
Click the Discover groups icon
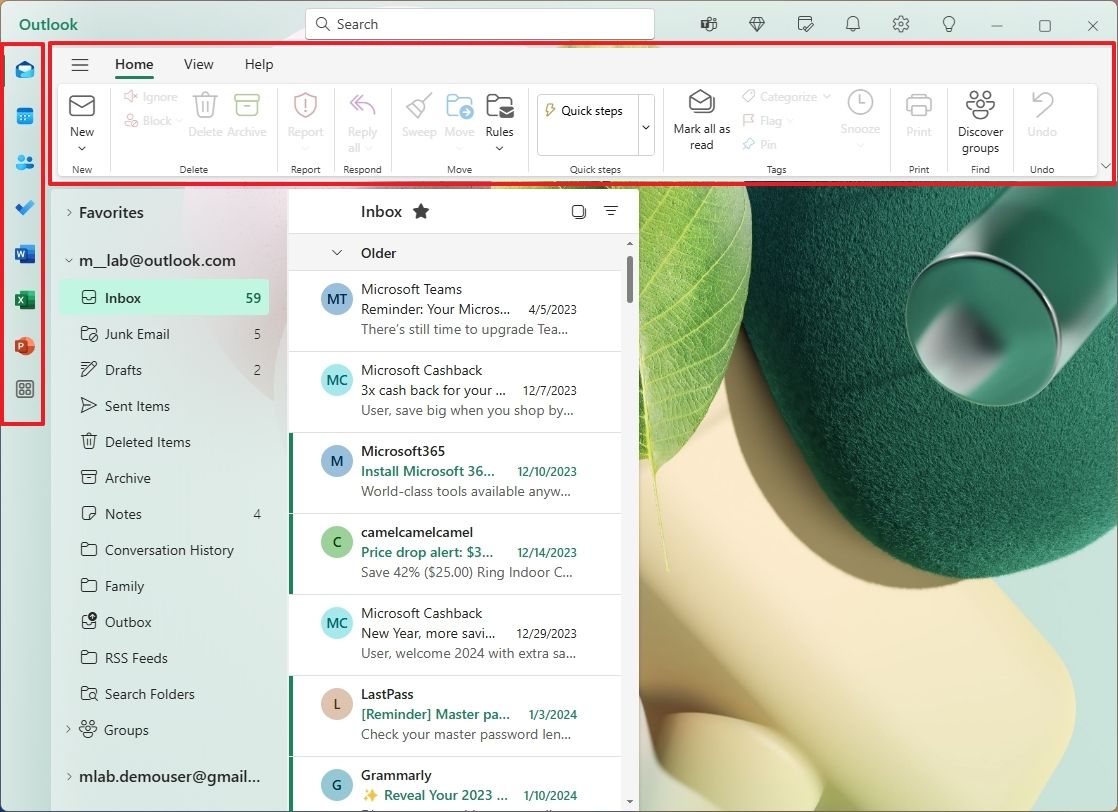pyautogui.click(x=979, y=119)
